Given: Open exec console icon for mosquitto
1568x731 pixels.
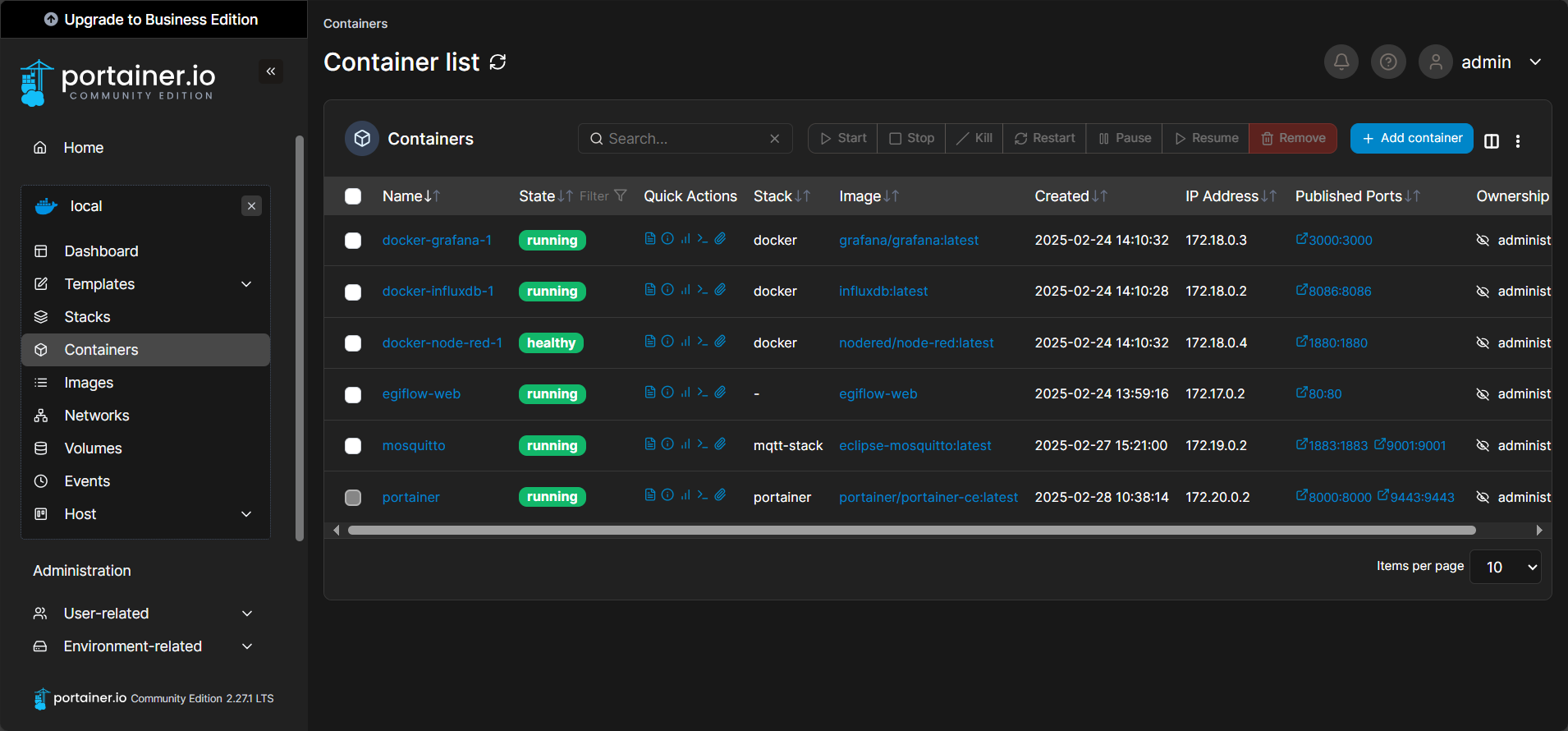Looking at the screenshot, I should coord(702,444).
